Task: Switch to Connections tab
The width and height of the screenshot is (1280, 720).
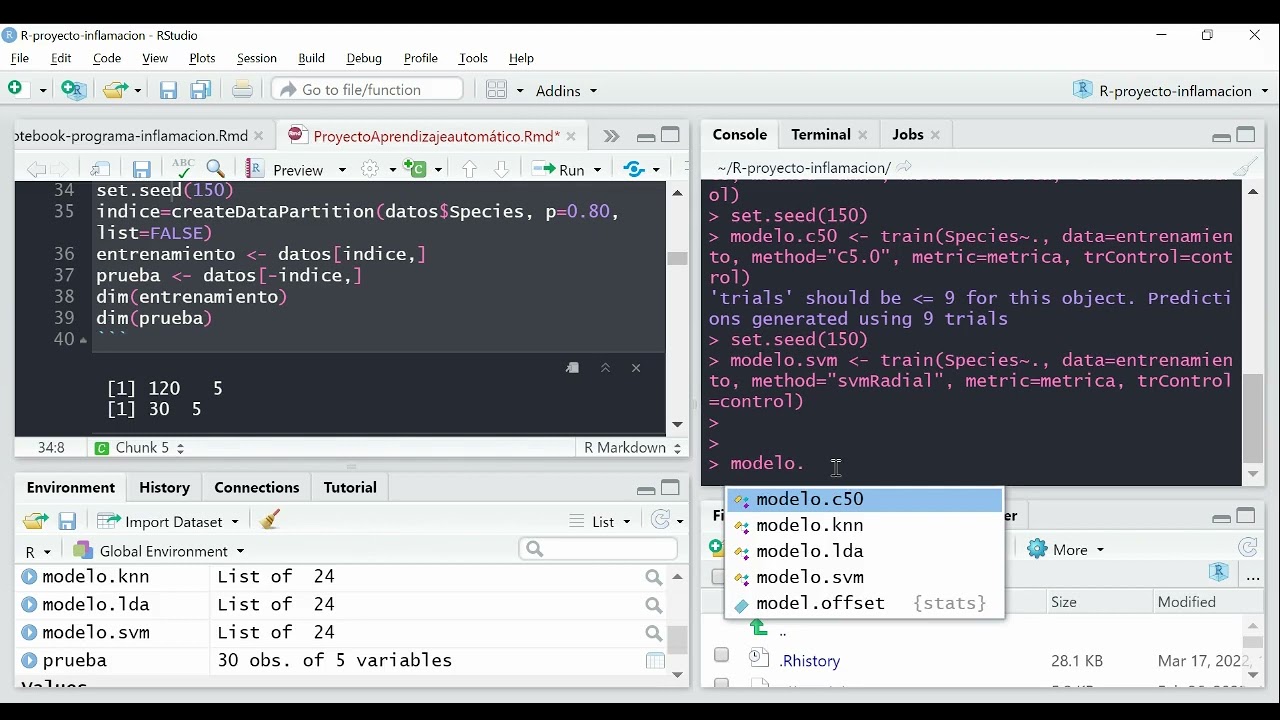Action: point(257,487)
